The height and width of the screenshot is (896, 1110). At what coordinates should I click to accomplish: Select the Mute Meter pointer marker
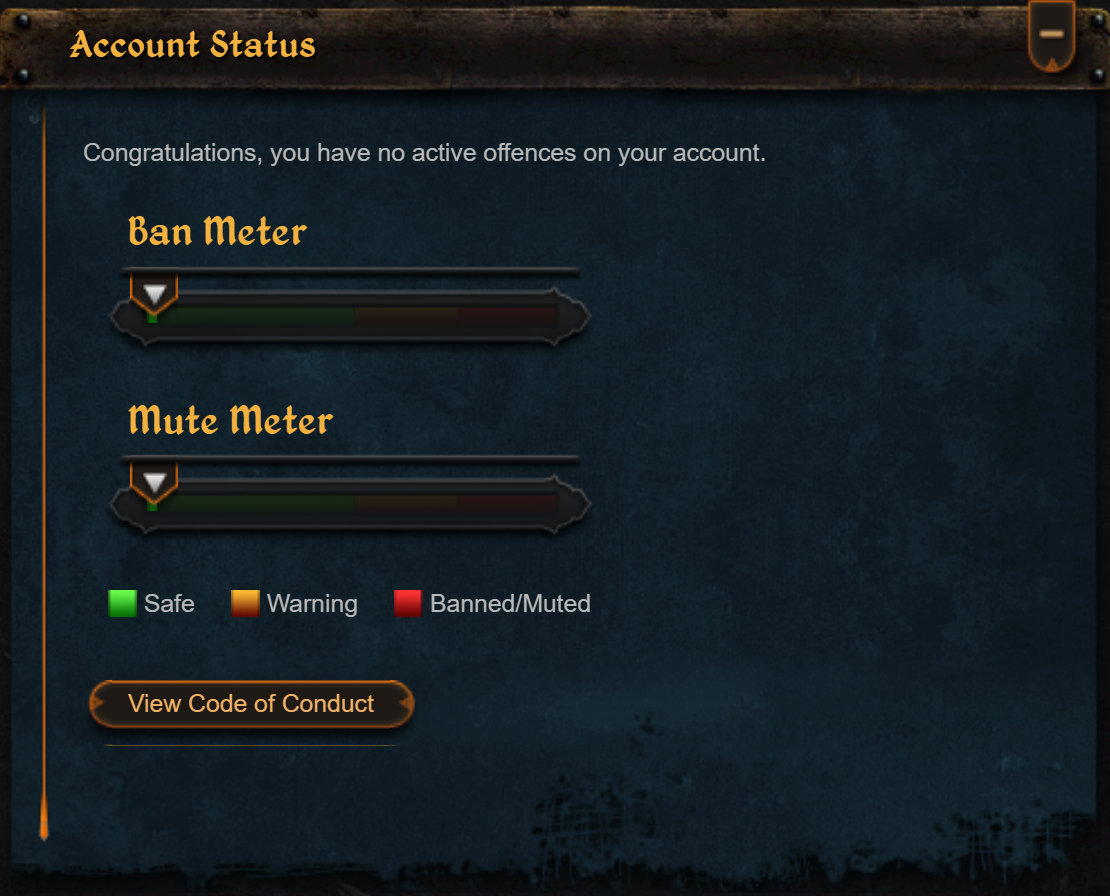[154, 482]
